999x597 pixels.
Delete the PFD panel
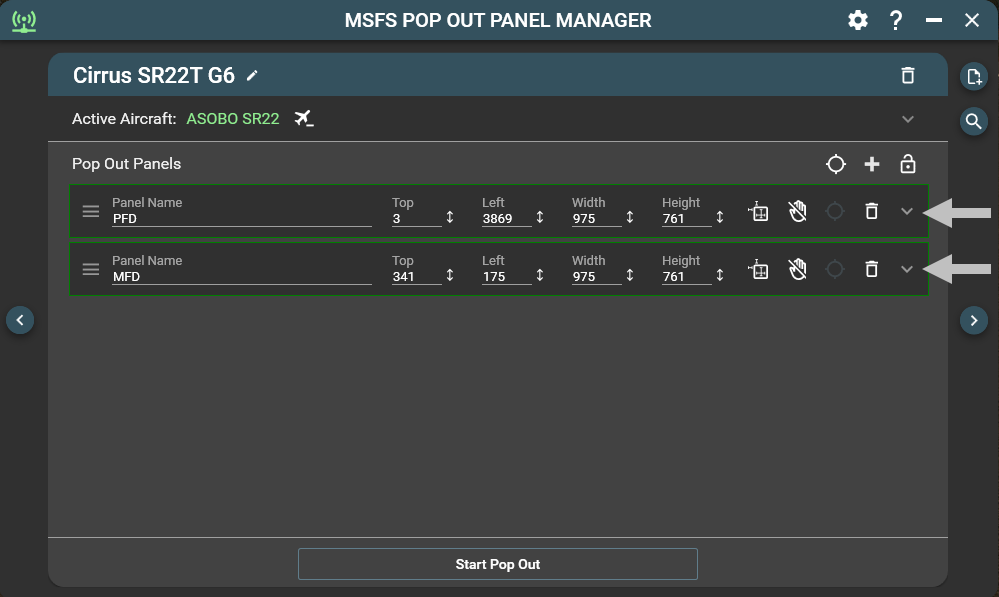click(x=871, y=211)
